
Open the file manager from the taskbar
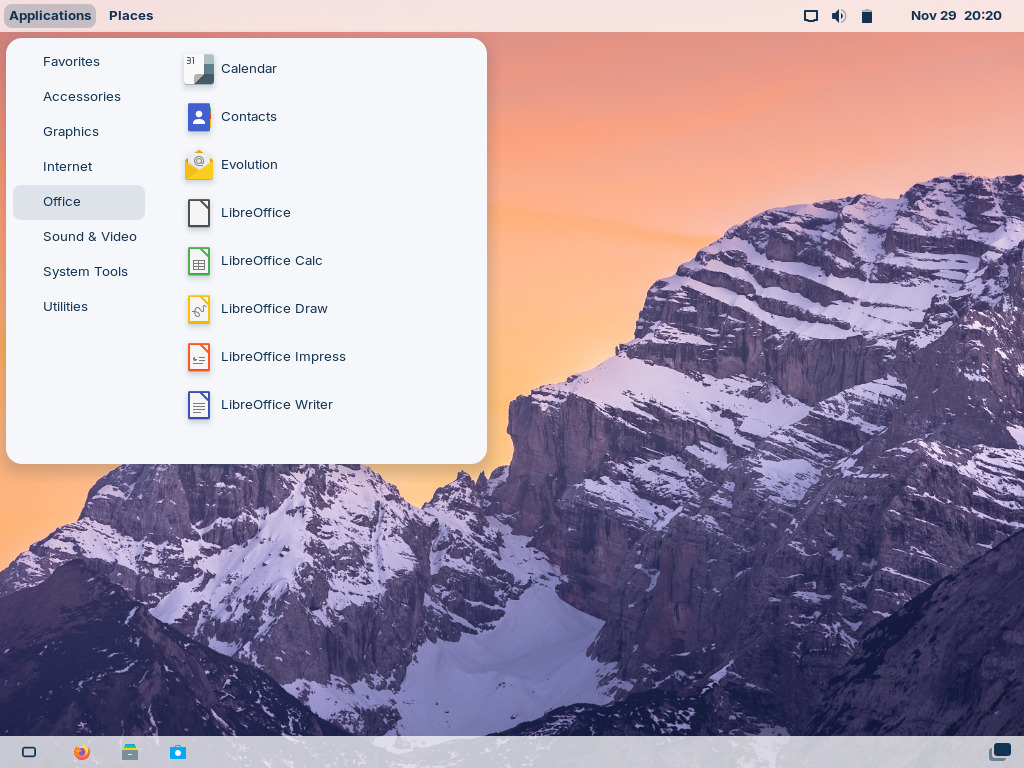(130, 752)
